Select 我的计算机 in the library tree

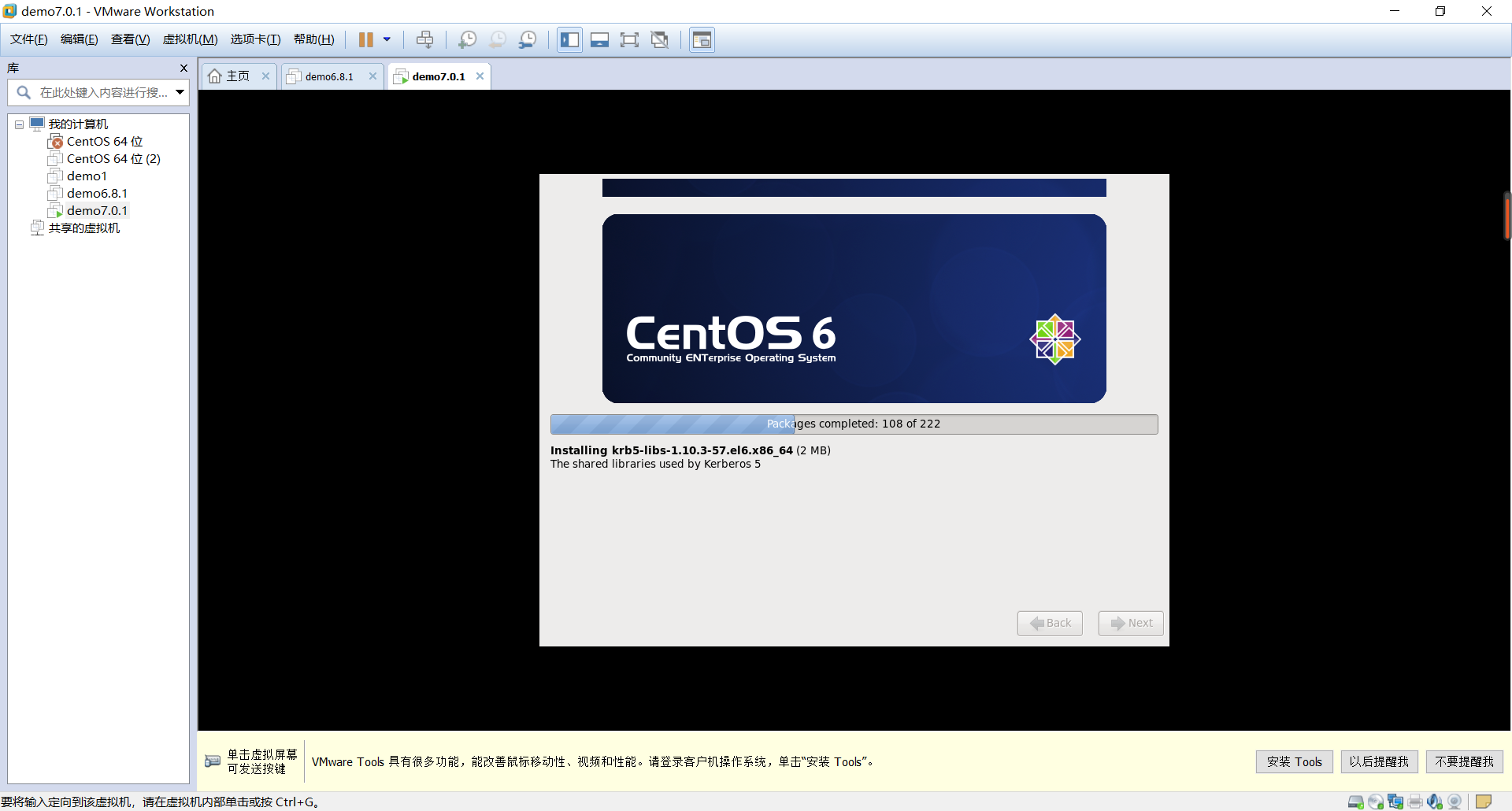click(78, 124)
